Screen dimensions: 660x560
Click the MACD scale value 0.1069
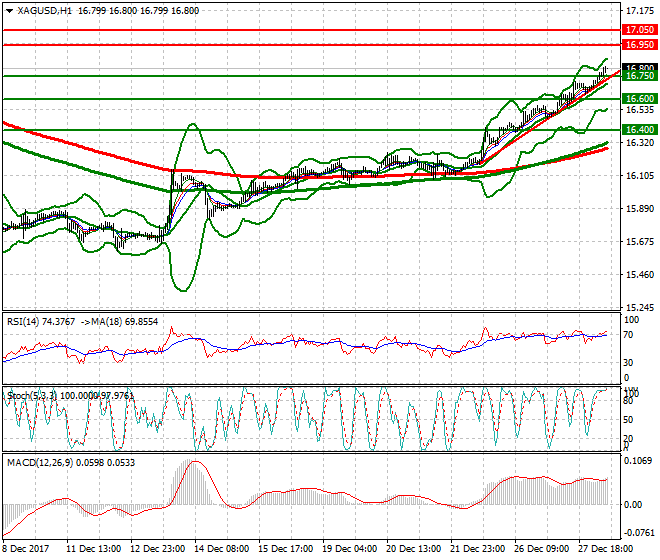638,461
